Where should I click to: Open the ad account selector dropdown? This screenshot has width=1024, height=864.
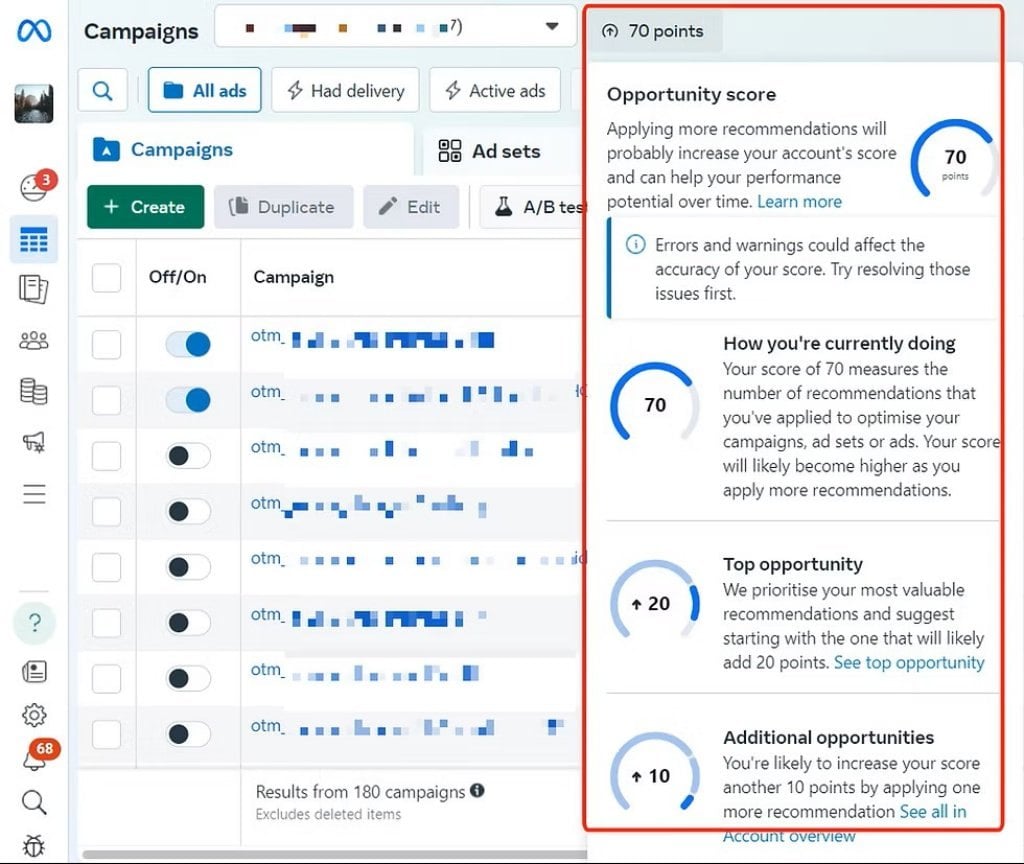coord(395,26)
